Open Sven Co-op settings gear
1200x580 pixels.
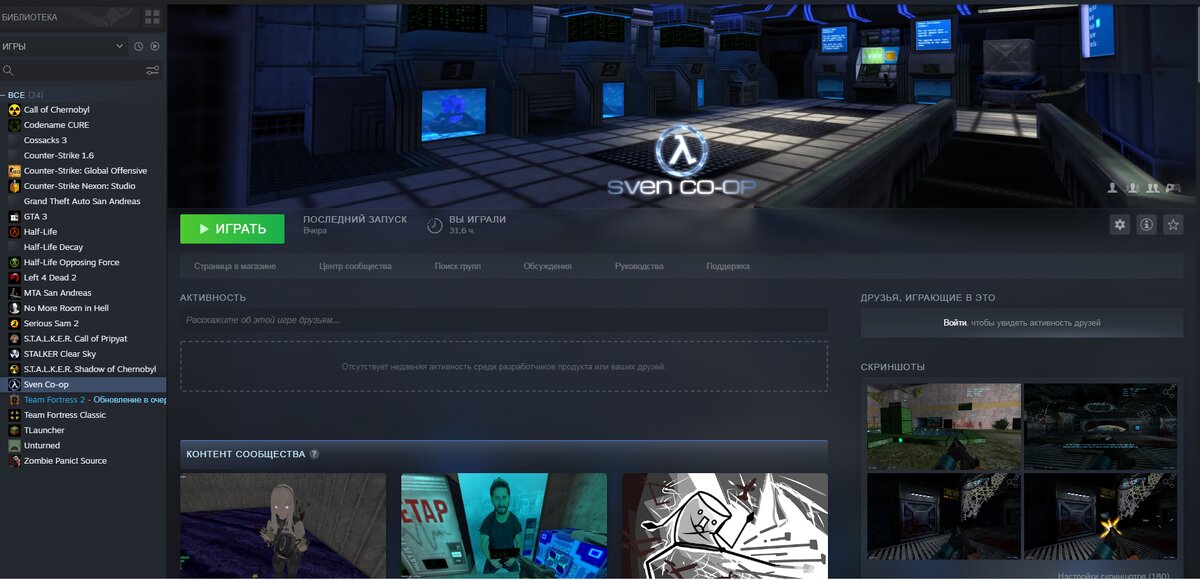[1120, 225]
